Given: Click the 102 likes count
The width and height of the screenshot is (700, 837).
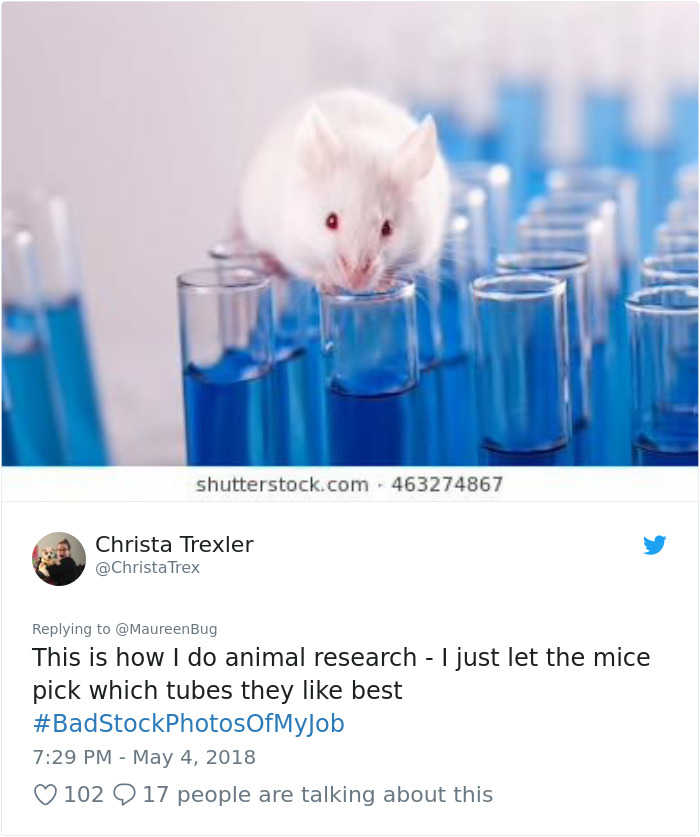Looking at the screenshot, I should point(84,795).
